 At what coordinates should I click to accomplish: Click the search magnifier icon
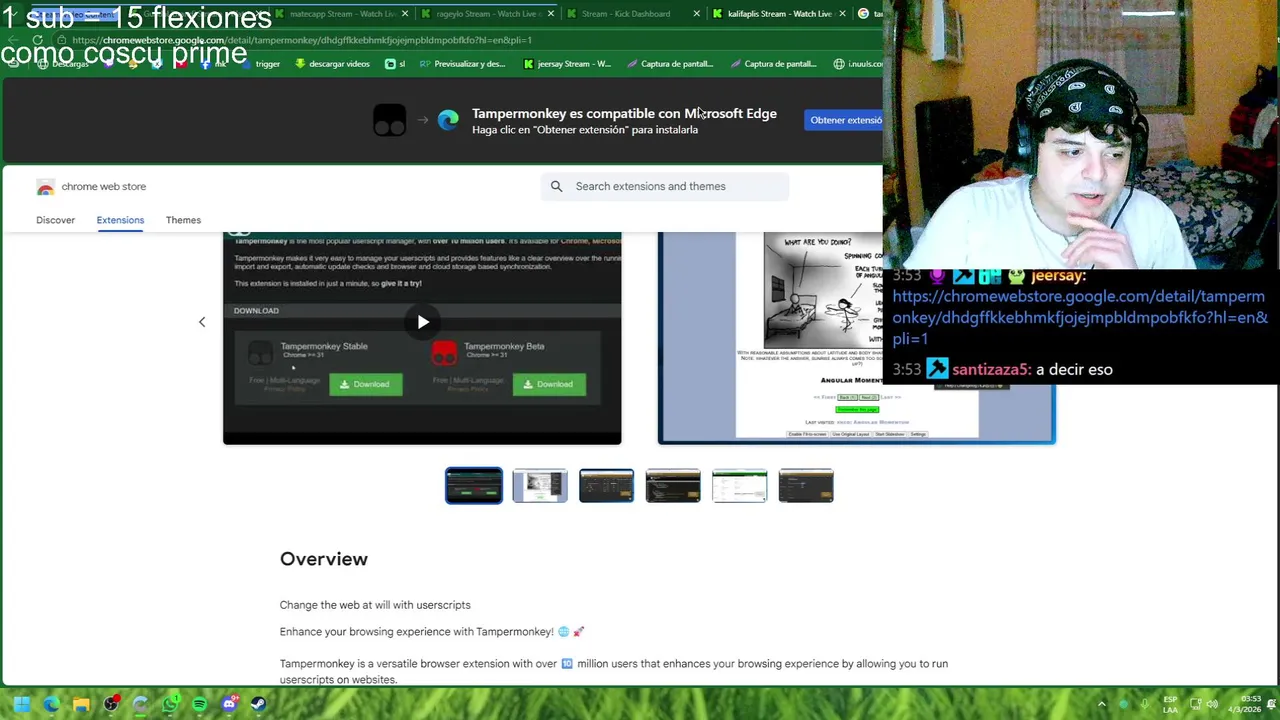[x=557, y=186]
